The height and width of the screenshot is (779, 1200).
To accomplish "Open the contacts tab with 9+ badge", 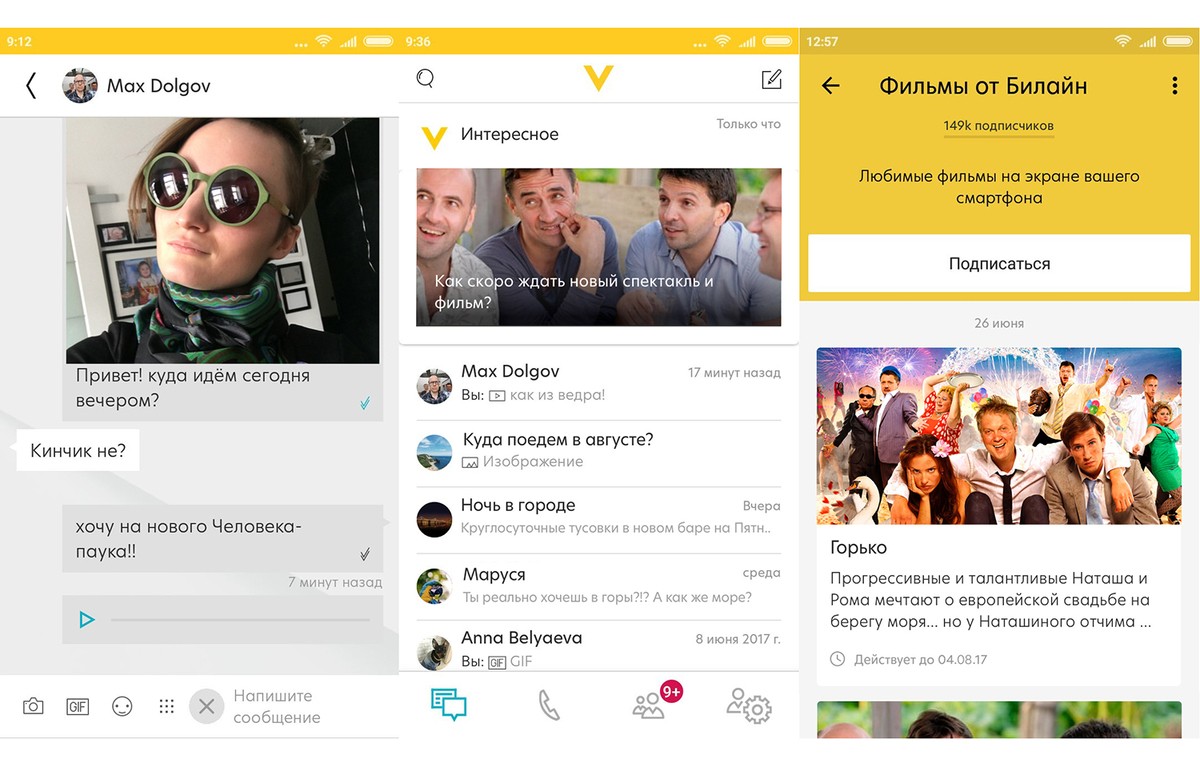I will (650, 705).
